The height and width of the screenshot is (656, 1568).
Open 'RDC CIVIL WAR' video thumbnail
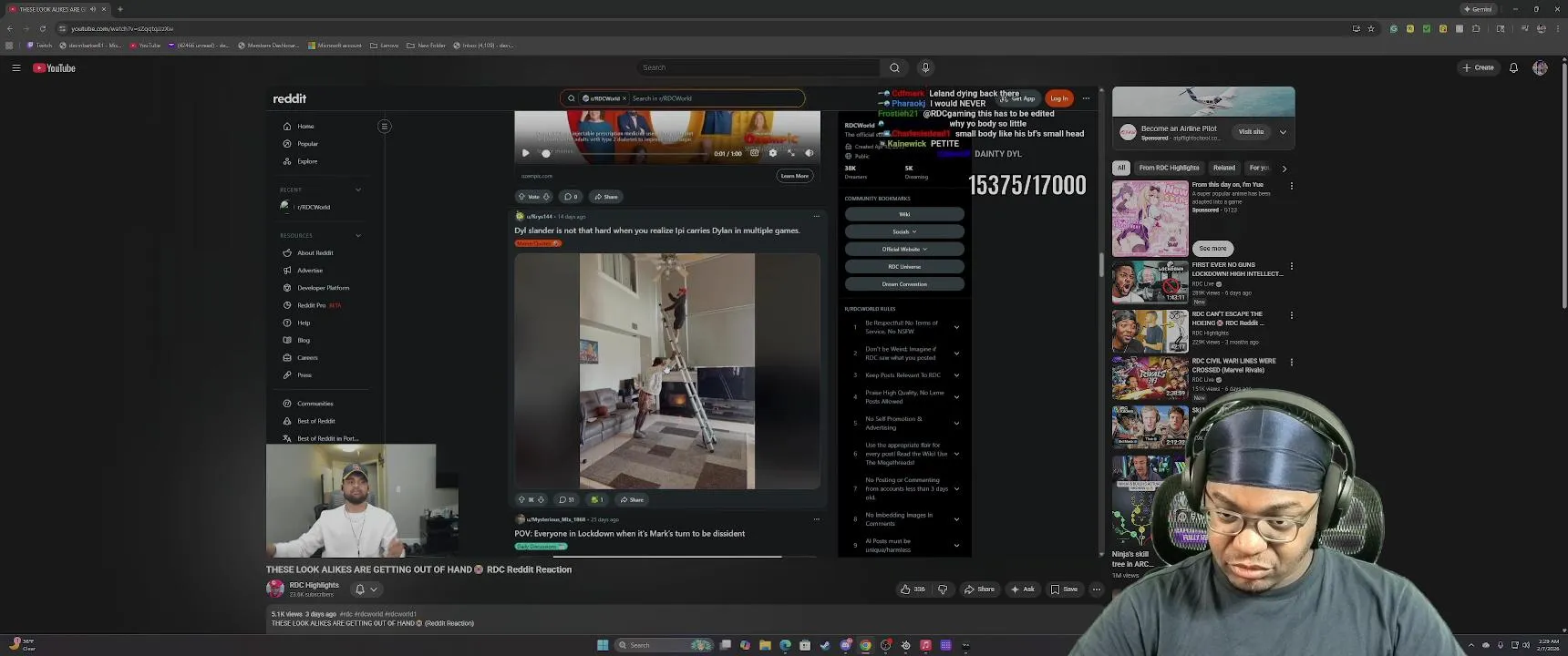click(x=1150, y=378)
